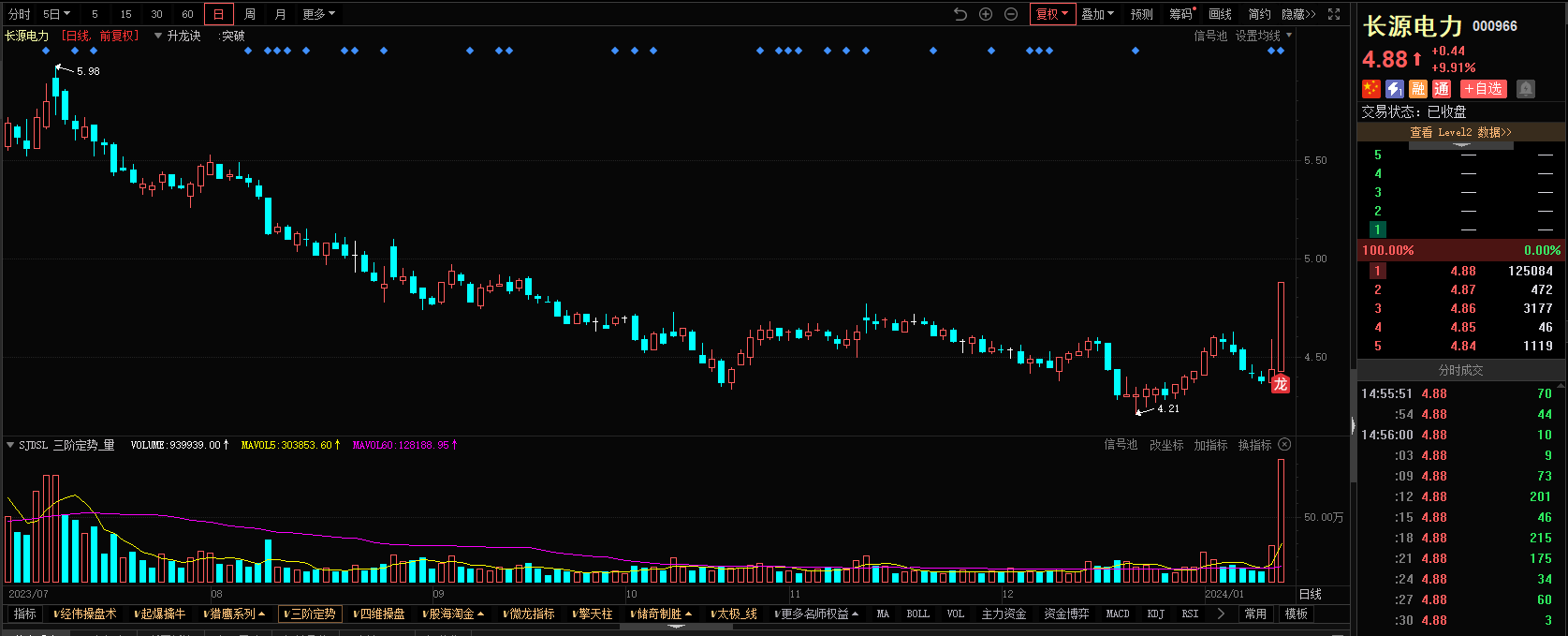Expand 股海淘金 submenu
The height and width of the screenshot is (636, 1568).
(454, 614)
